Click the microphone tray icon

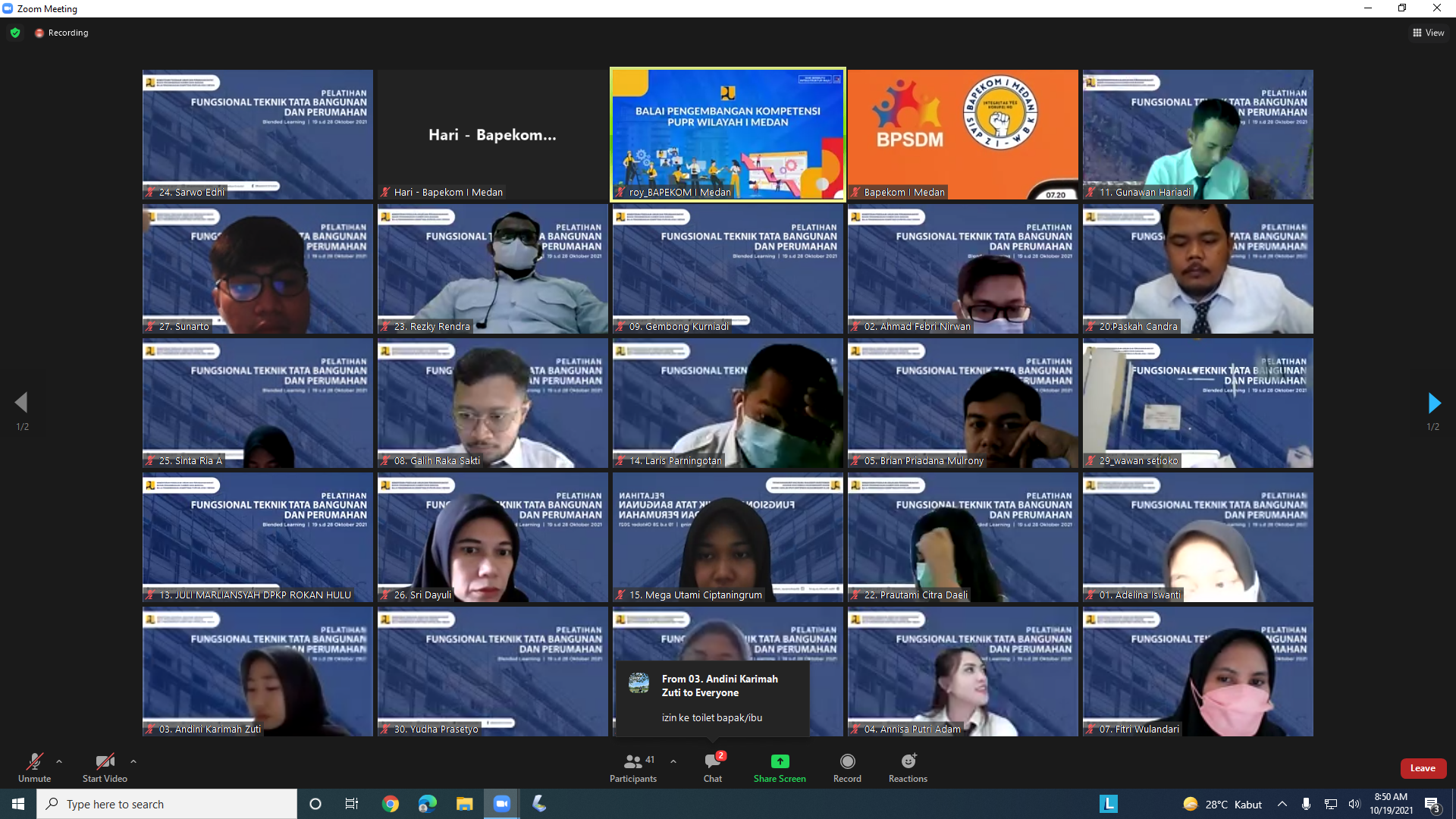pos(1306,804)
